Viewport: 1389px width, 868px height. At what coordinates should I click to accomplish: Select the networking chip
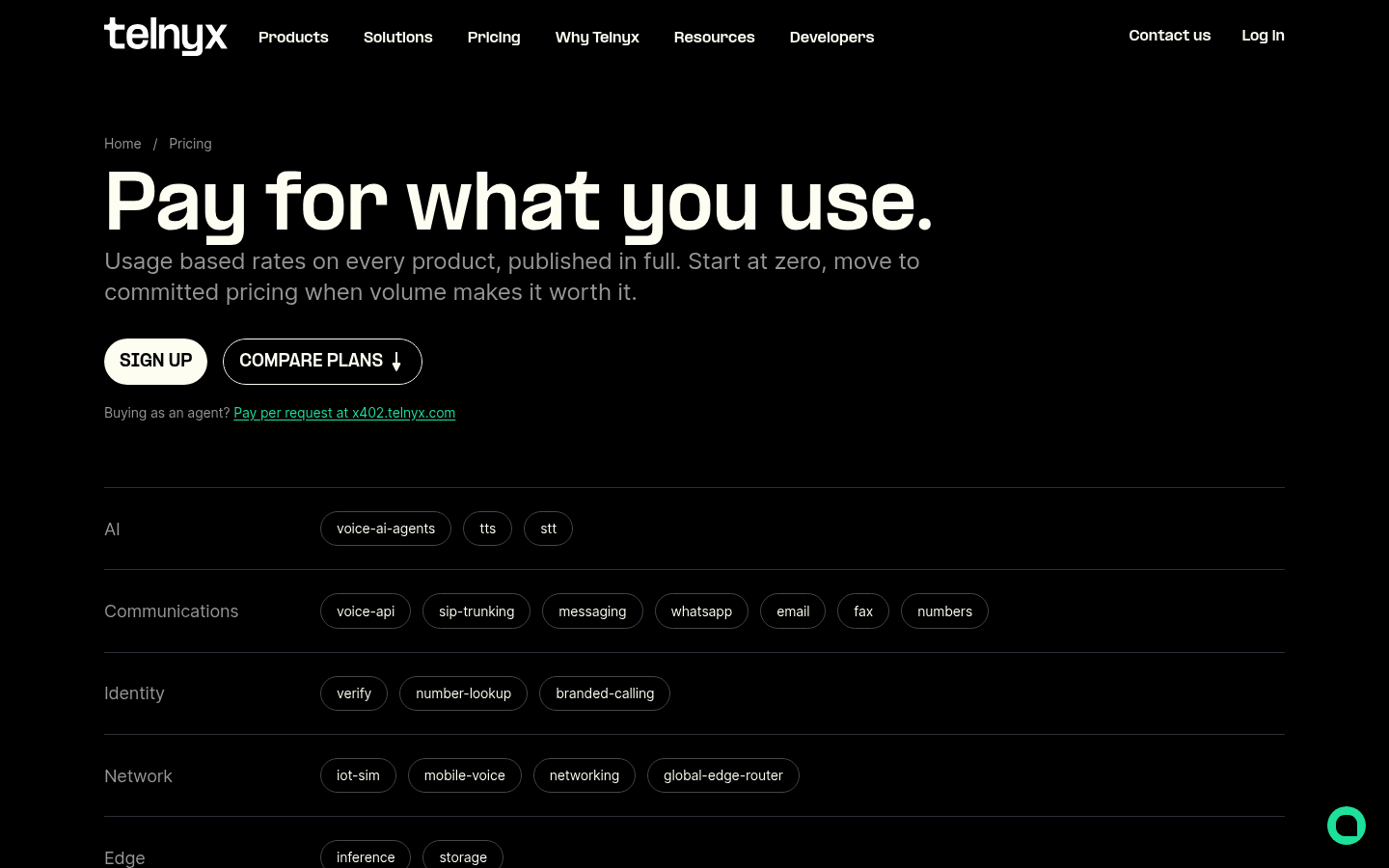click(x=585, y=775)
